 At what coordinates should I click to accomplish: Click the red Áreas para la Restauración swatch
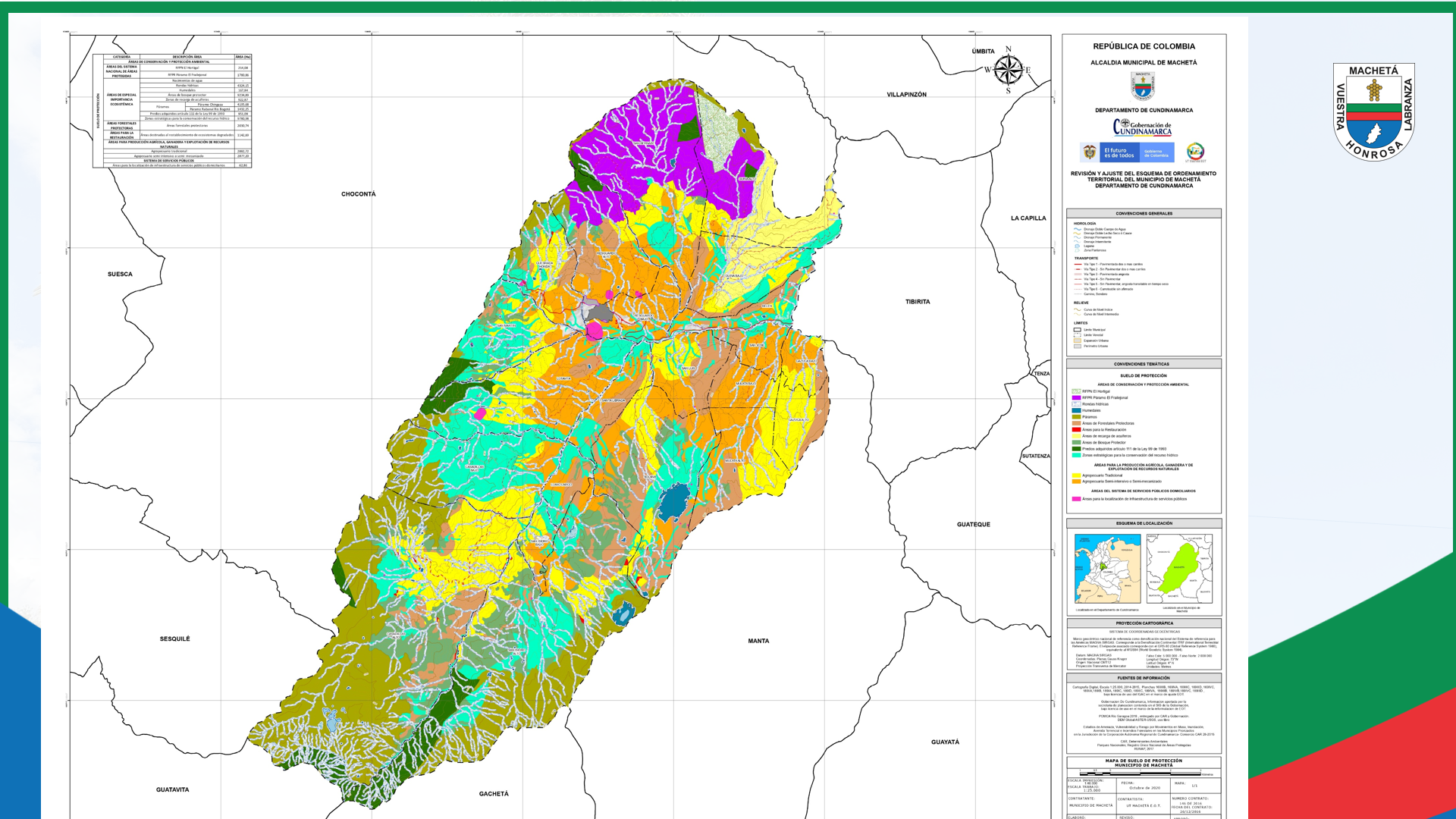point(1076,430)
